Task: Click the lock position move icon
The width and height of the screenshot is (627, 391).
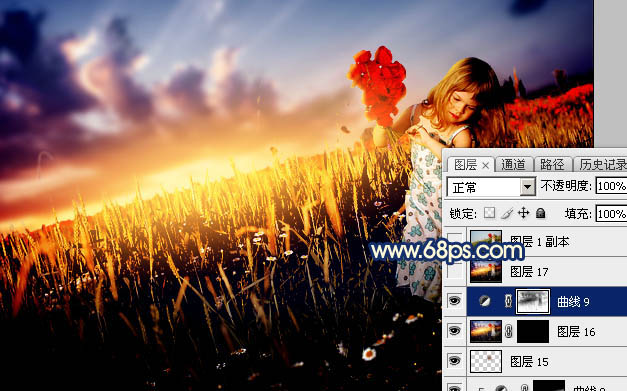Action: 523,213
